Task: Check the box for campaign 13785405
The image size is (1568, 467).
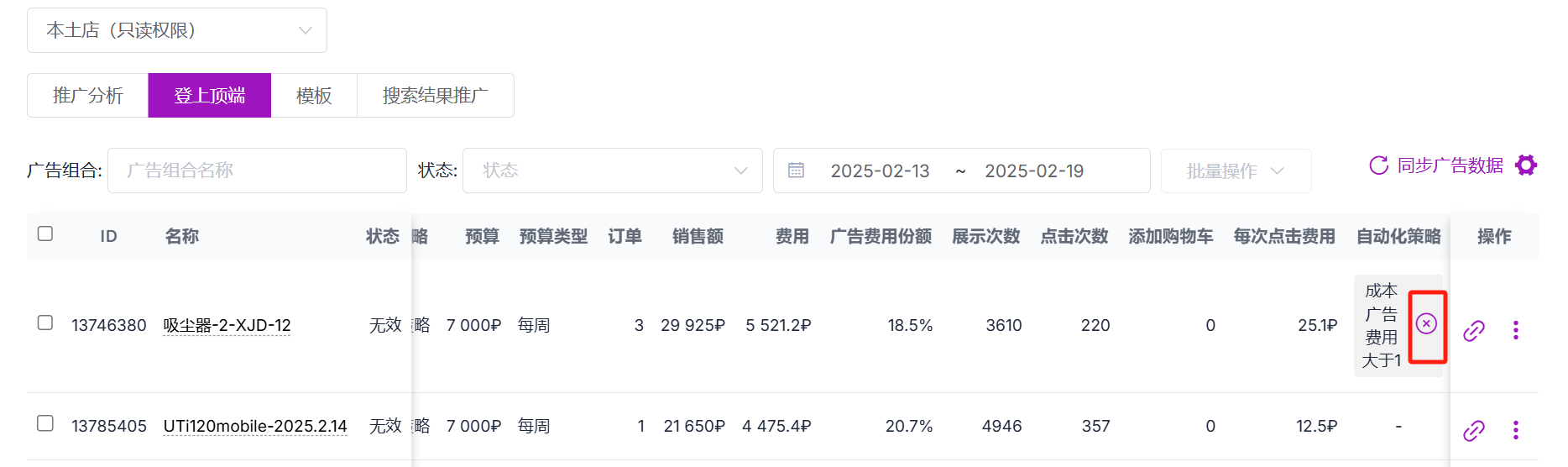Action: click(x=45, y=423)
